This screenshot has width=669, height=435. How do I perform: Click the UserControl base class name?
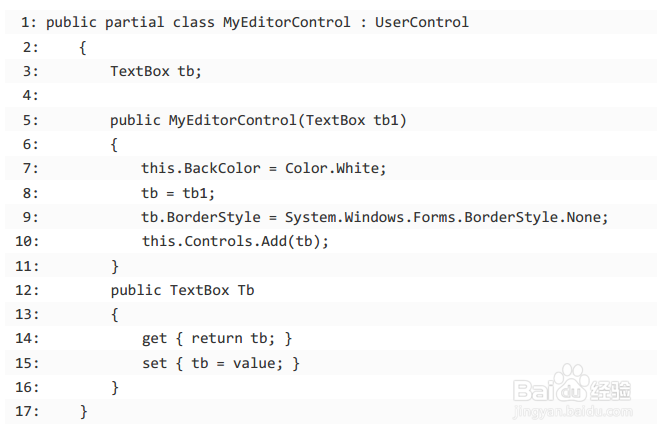(421, 22)
